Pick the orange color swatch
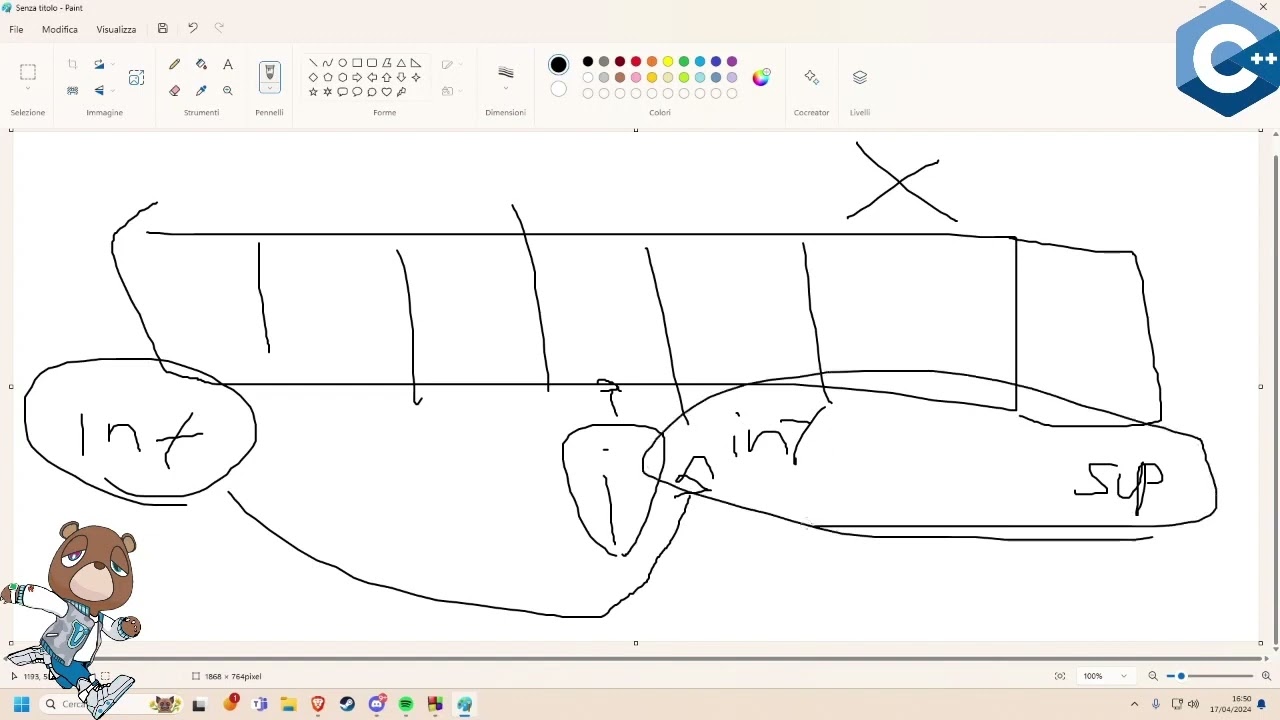 (652, 62)
